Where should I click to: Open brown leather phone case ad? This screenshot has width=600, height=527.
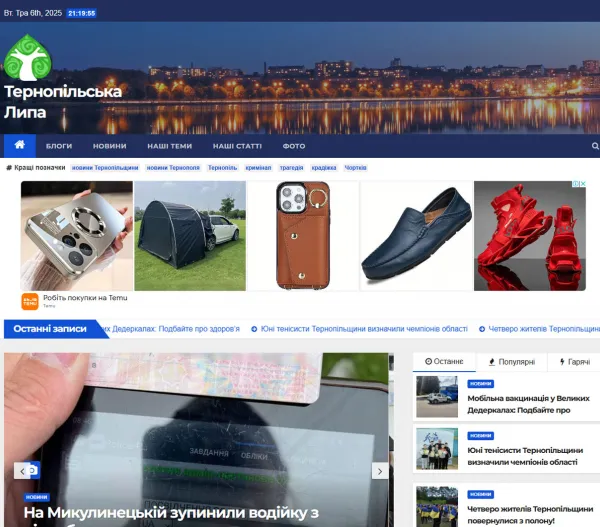click(303, 236)
